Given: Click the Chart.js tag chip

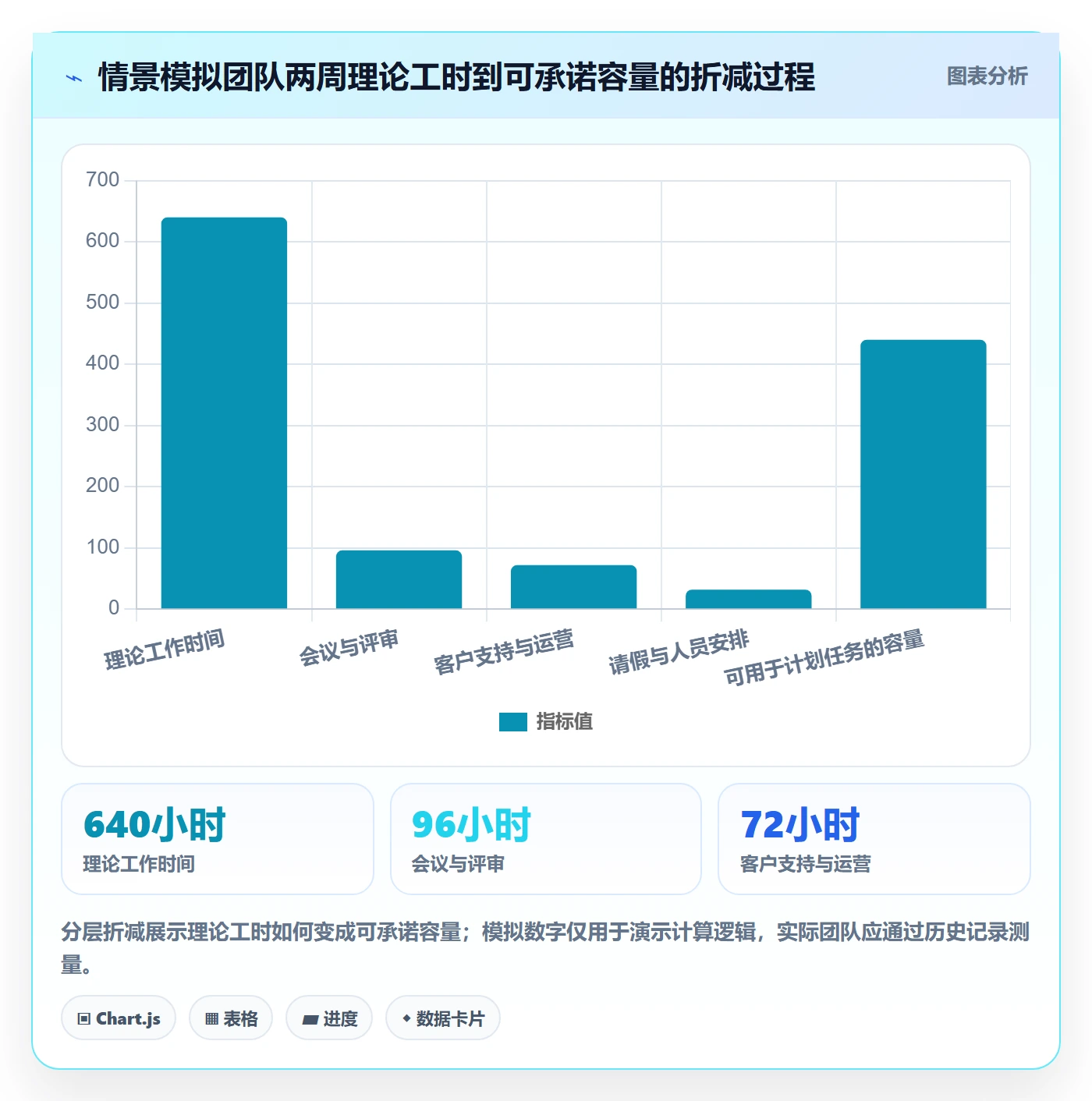Looking at the screenshot, I should pyautogui.click(x=119, y=1018).
